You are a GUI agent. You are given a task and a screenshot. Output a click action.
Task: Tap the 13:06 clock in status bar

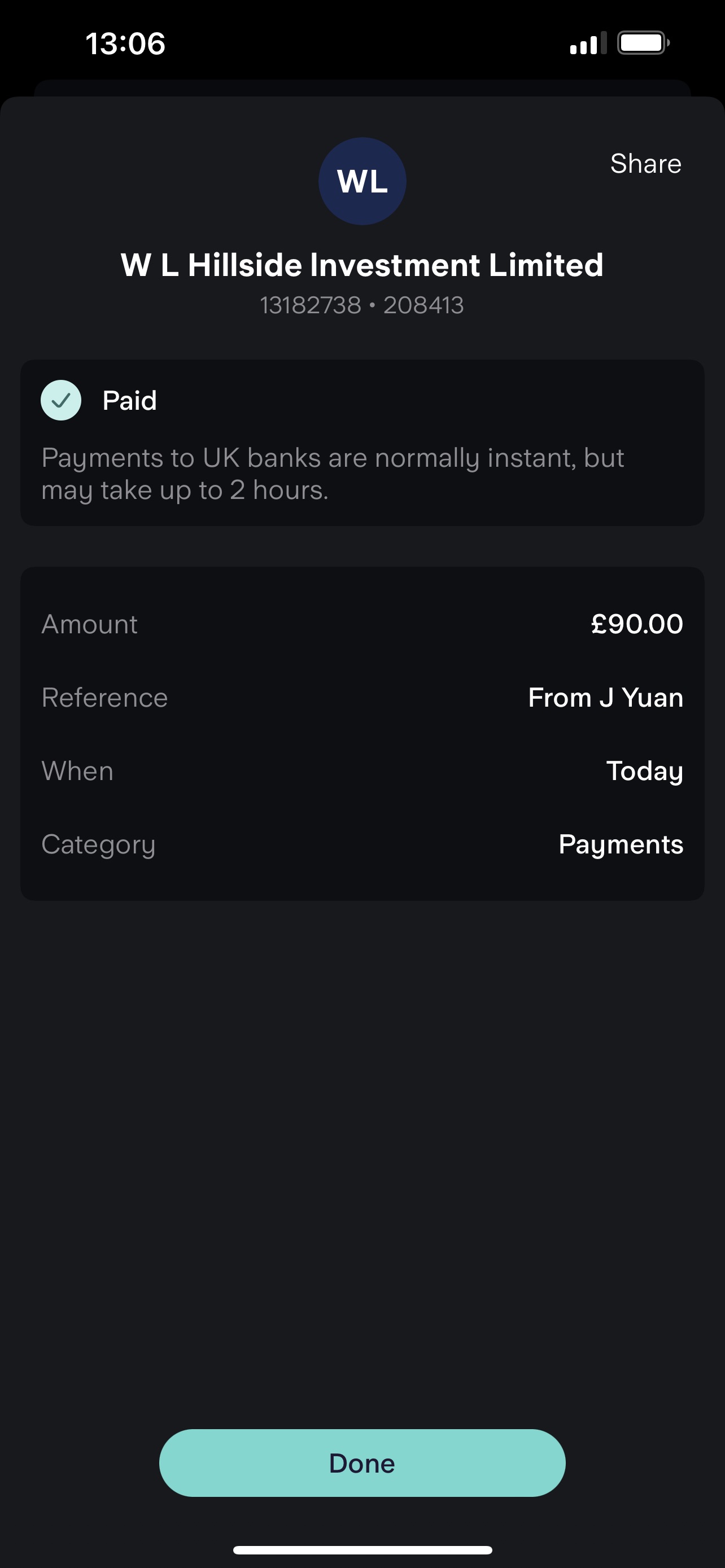125,44
